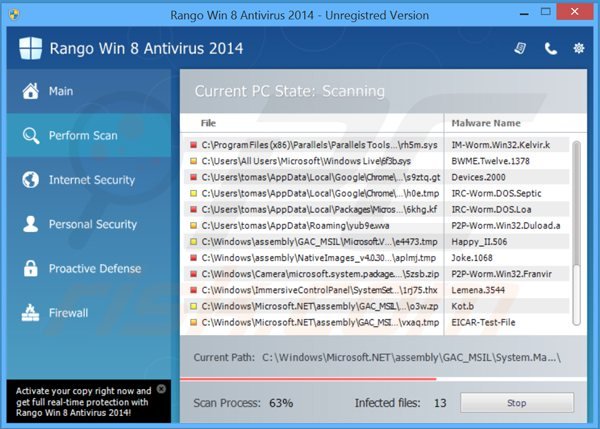Image resolution: width=600 pixels, height=429 pixels.
Task: Open the Firewall section
Action: [x=89, y=313]
